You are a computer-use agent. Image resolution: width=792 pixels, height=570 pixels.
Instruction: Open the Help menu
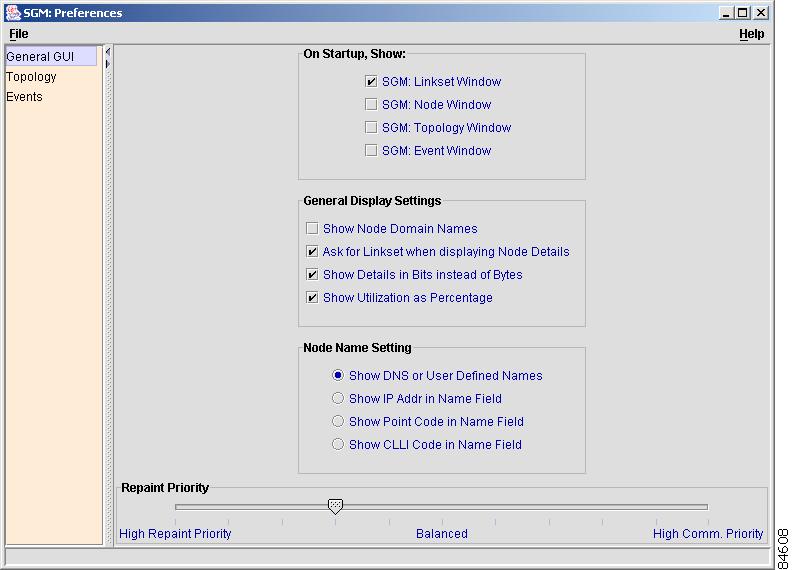(751, 34)
